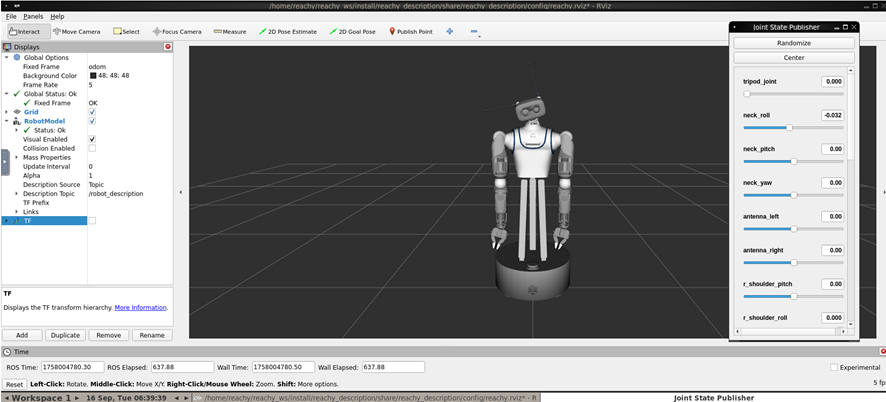Activate the Move Camera tool
The width and height of the screenshot is (886, 402).
coord(76,31)
